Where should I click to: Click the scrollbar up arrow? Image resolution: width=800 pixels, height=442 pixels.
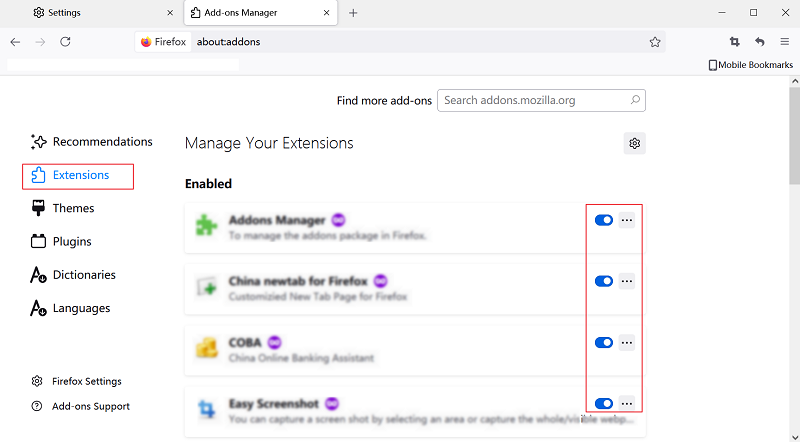coord(794,81)
